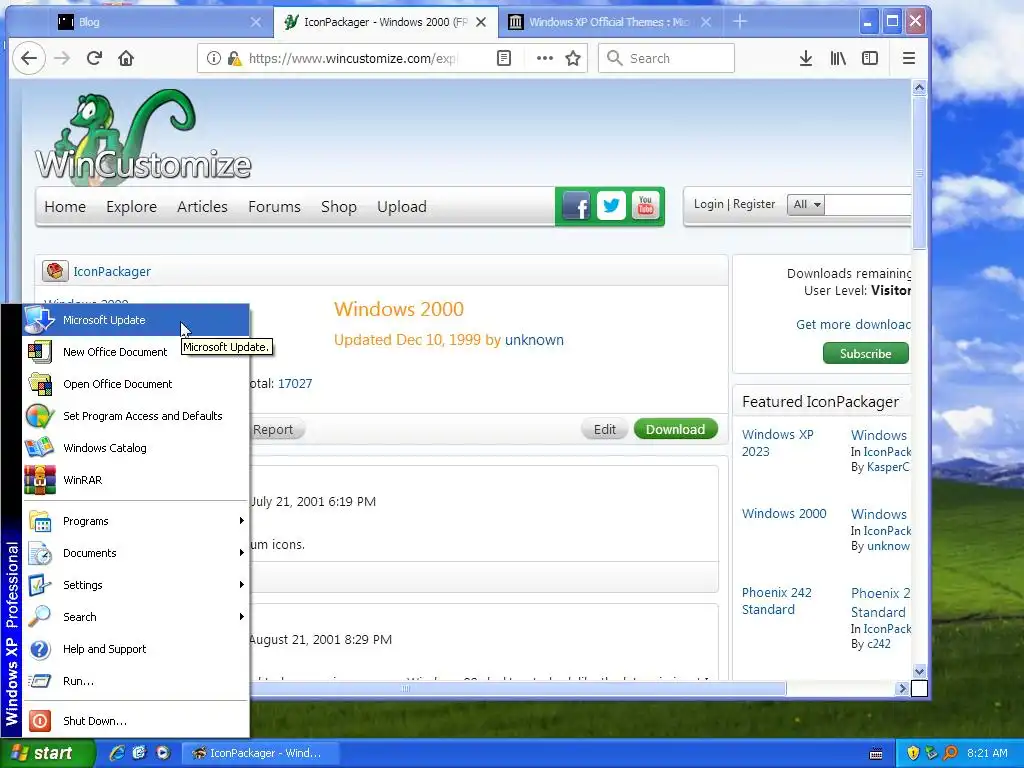The width and height of the screenshot is (1024, 768).
Task: Open Set Program Access and Defaults
Action: pyautogui.click(x=136, y=416)
